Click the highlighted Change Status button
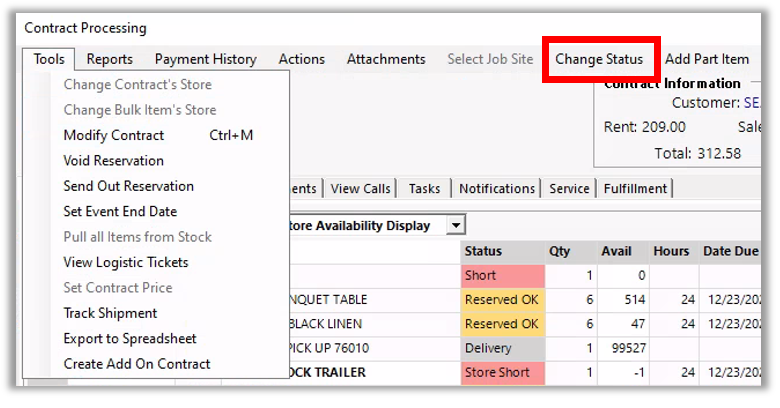 599,60
